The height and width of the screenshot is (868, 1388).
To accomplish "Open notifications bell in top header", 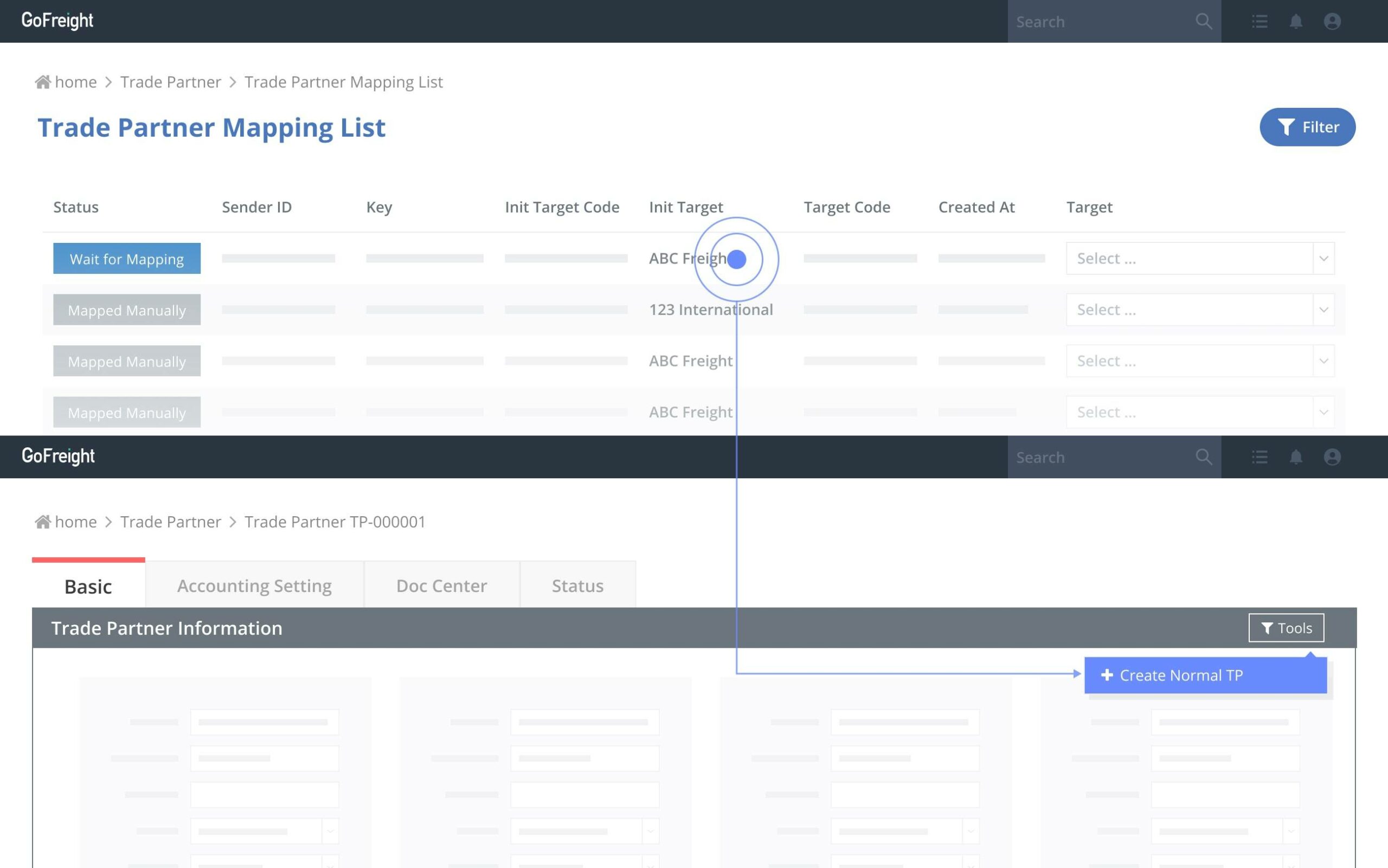I will (1296, 22).
